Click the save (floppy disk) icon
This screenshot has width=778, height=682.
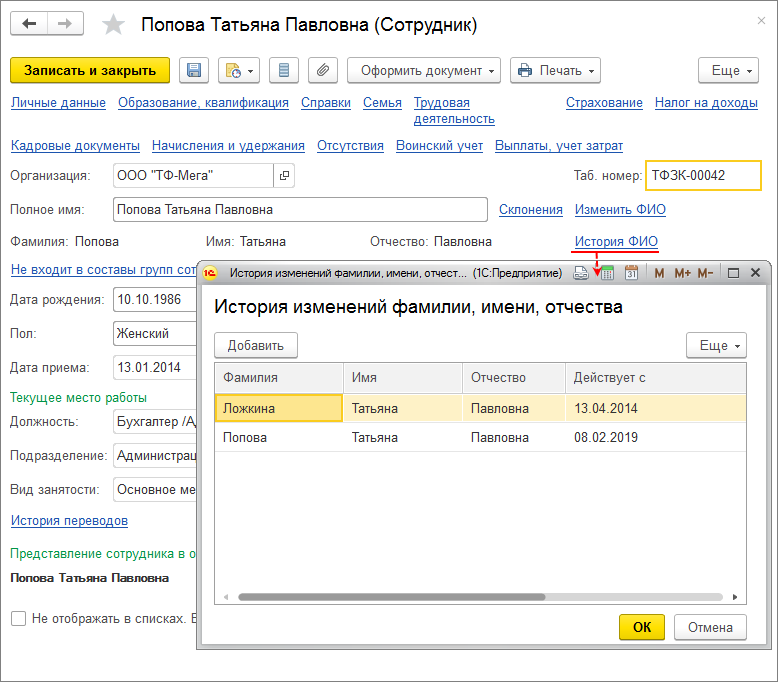point(194,70)
